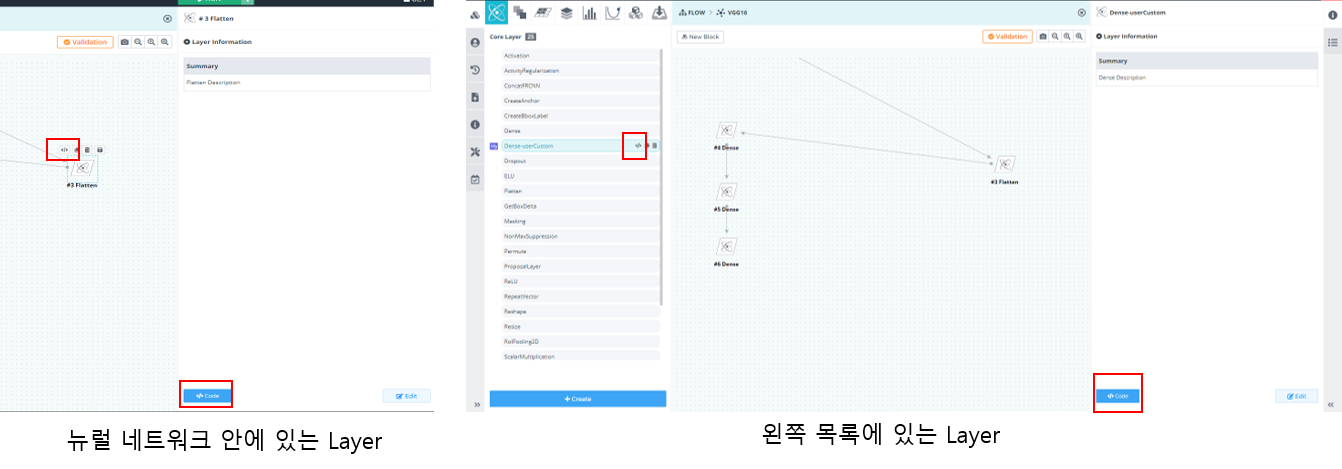Toggle Validation in the VGG16 flow panel
Viewport: 1342px width, 469px height.
[1008, 37]
